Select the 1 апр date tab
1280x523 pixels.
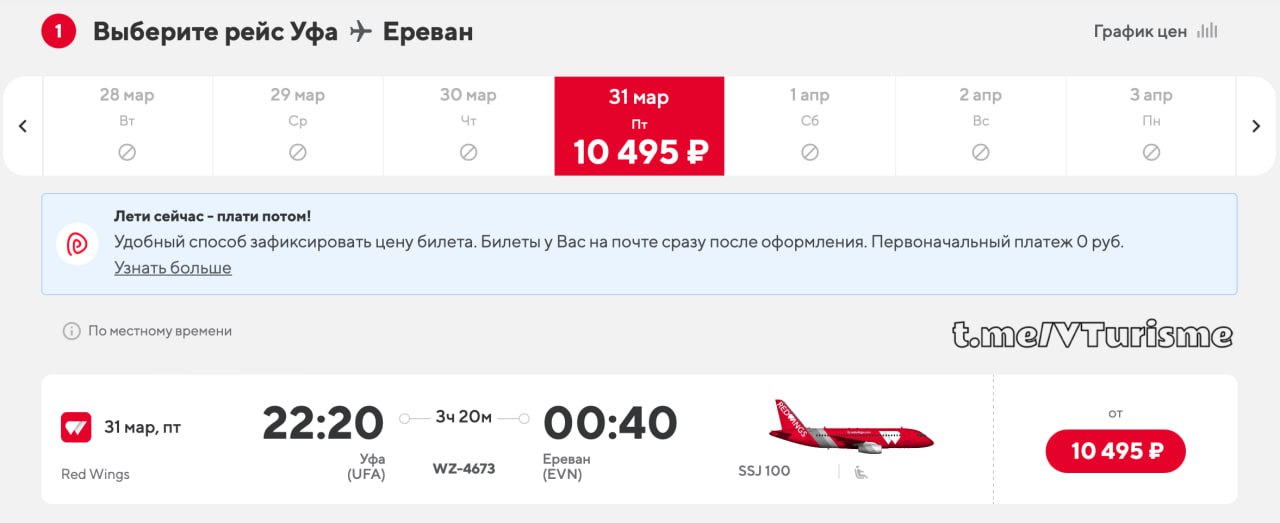point(810,126)
